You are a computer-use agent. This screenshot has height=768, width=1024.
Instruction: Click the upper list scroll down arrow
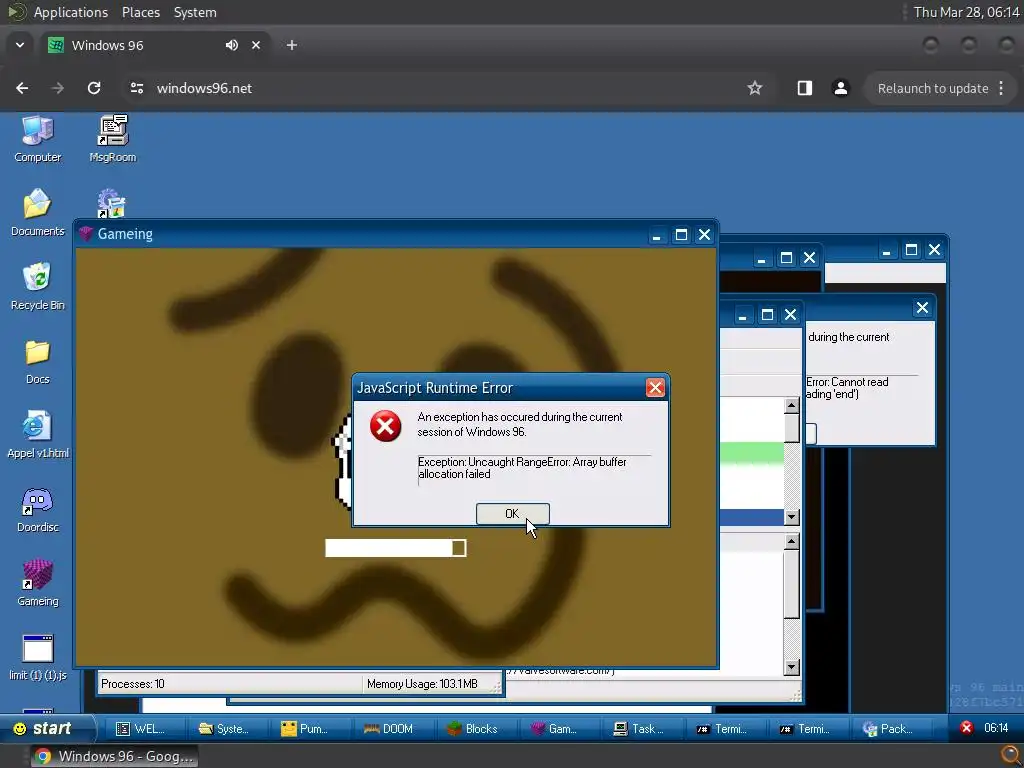(x=792, y=517)
